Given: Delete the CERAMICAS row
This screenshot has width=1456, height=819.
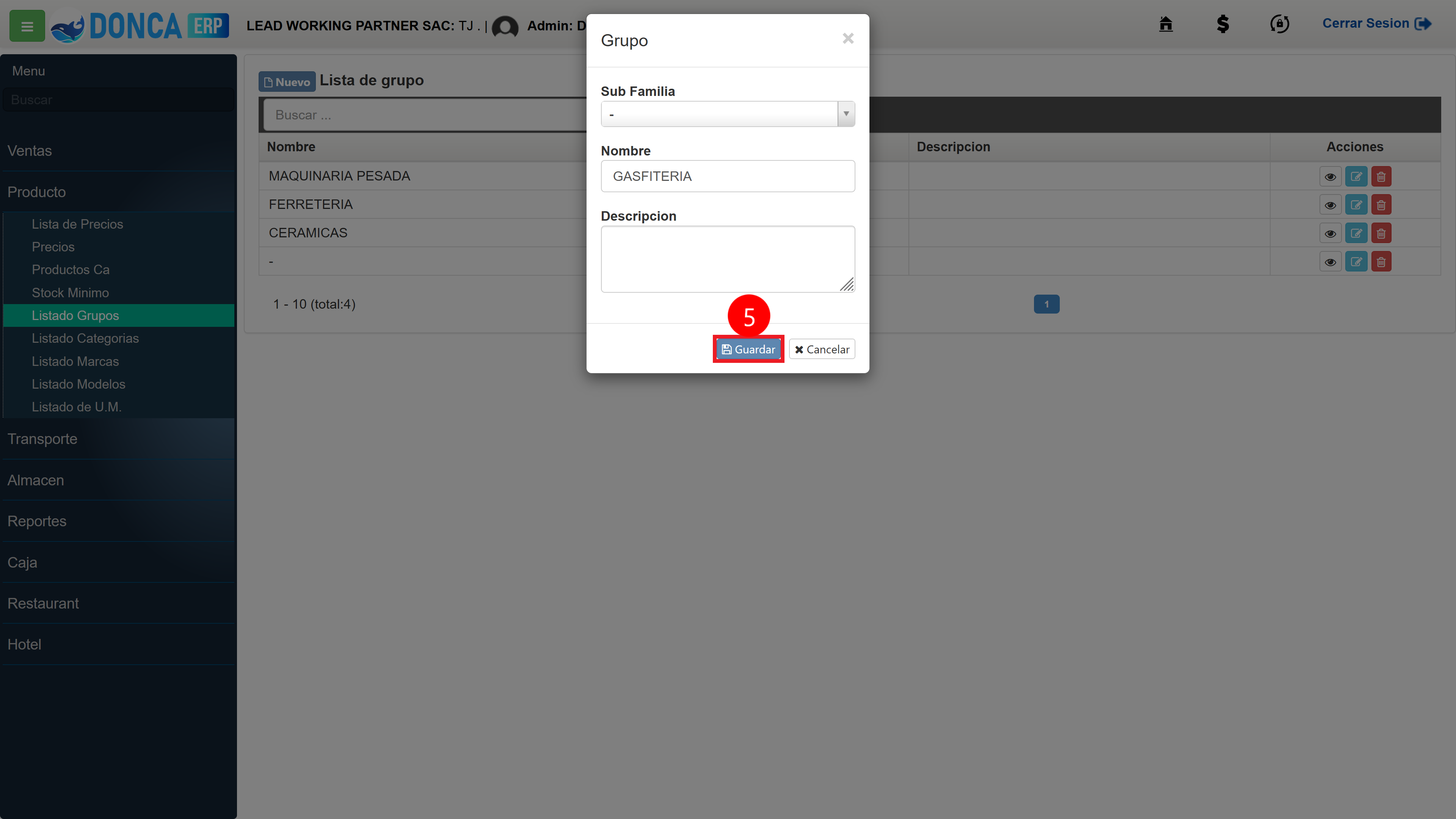Looking at the screenshot, I should 1381,234.
